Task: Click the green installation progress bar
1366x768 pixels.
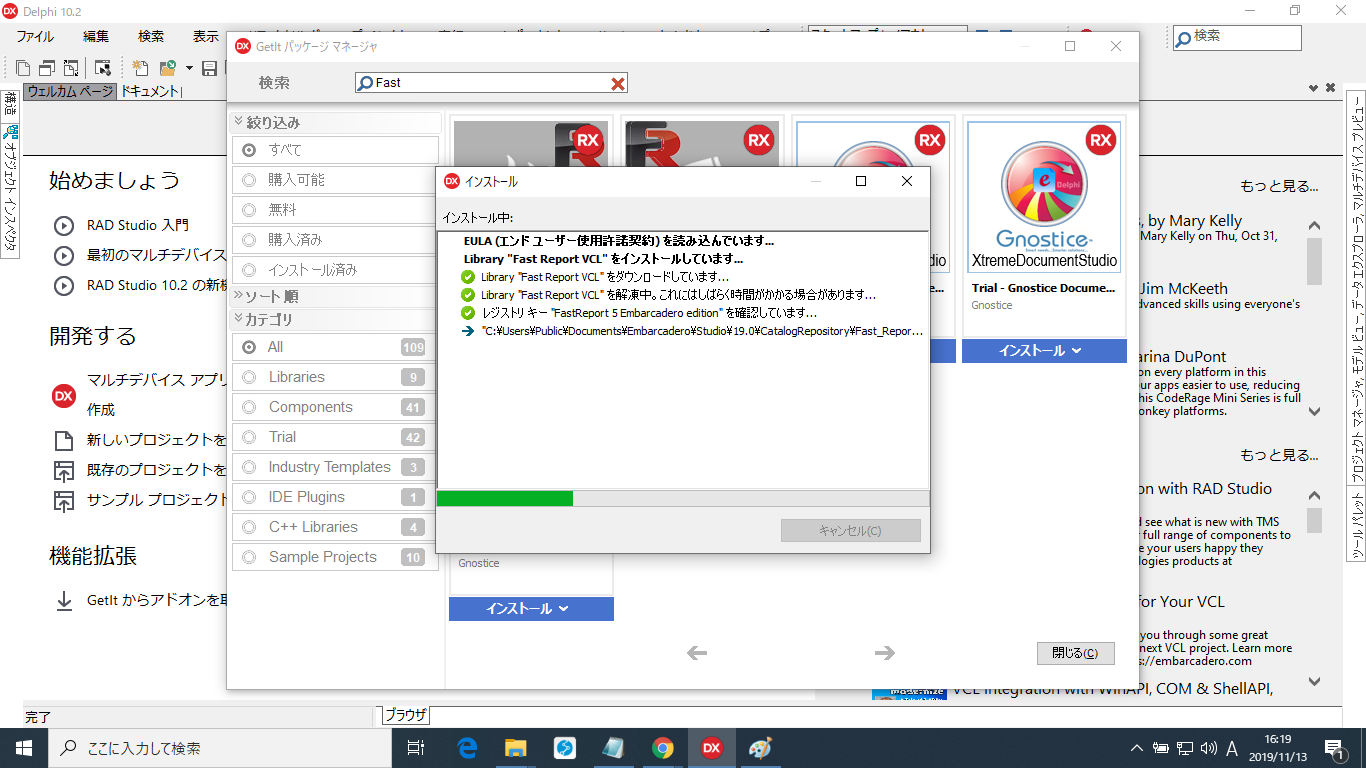Action: click(x=505, y=498)
